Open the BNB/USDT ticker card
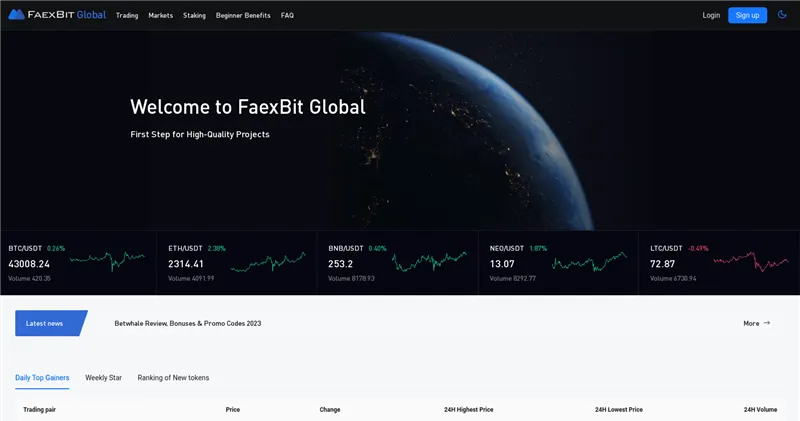Screen dimensions: 800x421 tap(397, 263)
